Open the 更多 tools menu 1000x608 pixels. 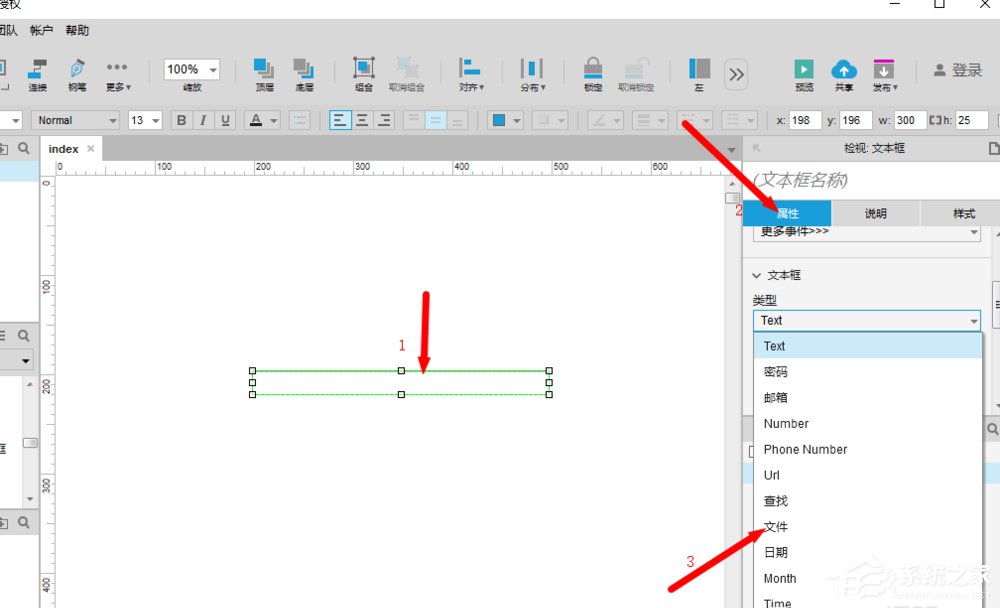click(x=117, y=75)
